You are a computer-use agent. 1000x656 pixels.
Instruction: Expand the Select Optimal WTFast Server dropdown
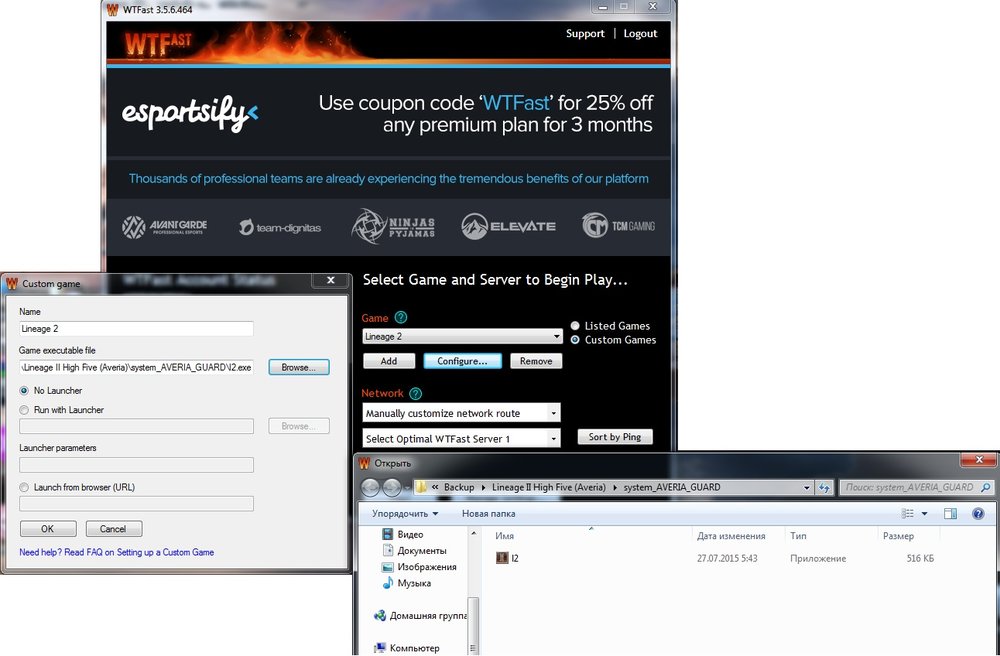(x=461, y=439)
